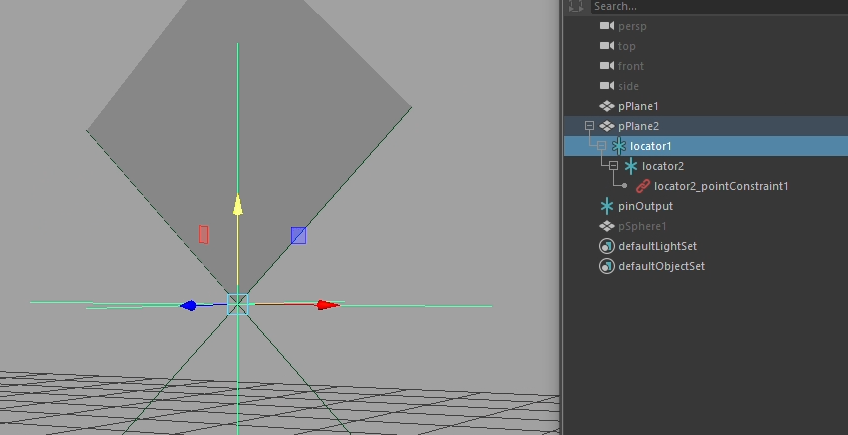Click the defaultLightSet set icon
The width and height of the screenshot is (848, 435).
(607, 246)
